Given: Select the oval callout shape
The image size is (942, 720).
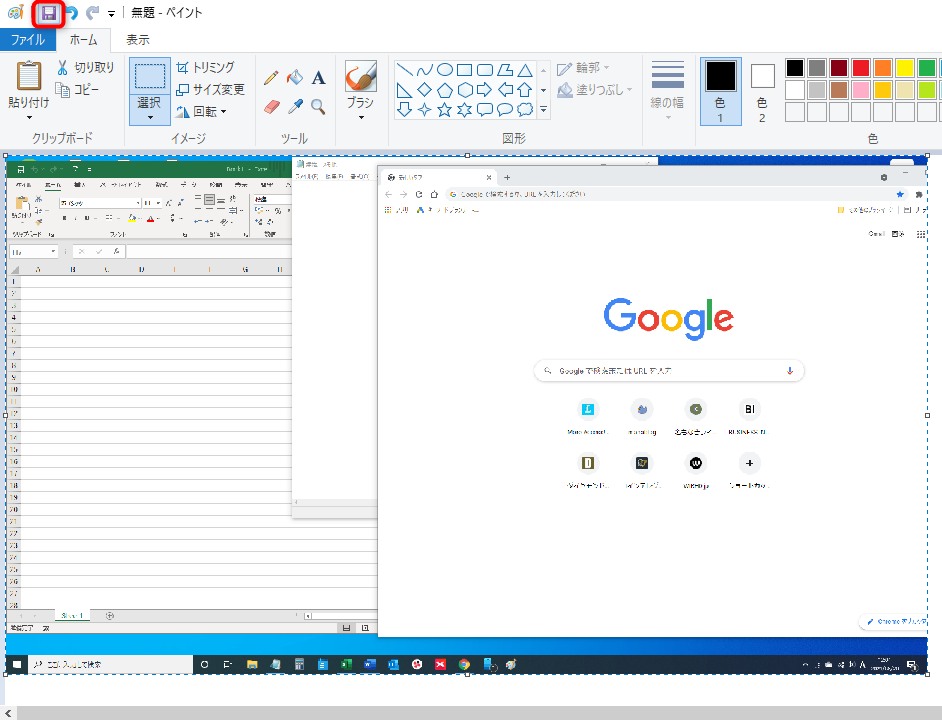Looking at the screenshot, I should pos(505,109).
